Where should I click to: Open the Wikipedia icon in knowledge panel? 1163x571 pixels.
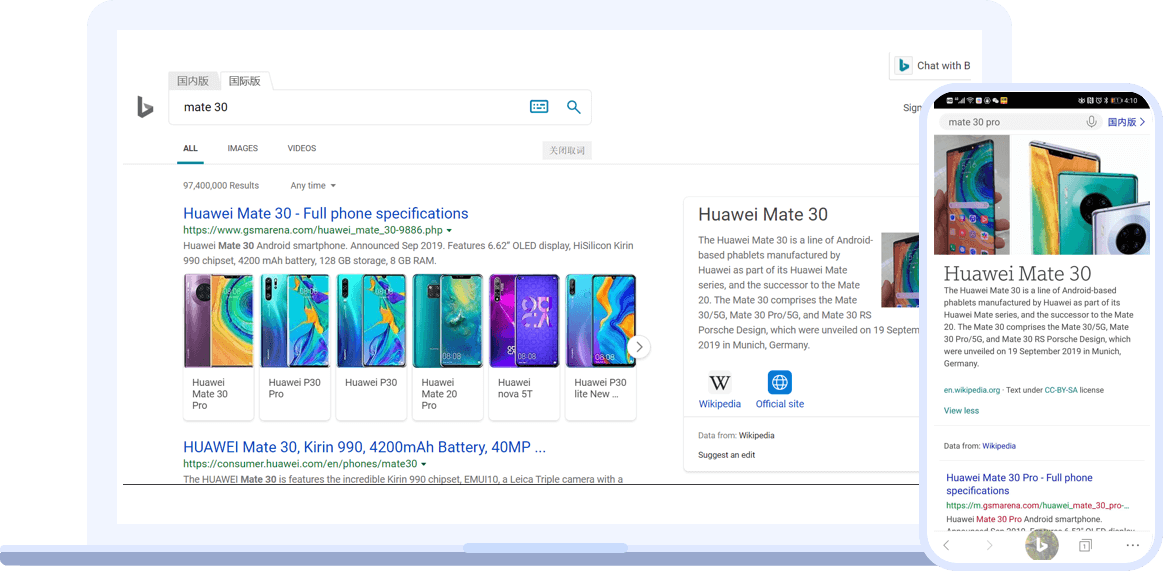[719, 383]
